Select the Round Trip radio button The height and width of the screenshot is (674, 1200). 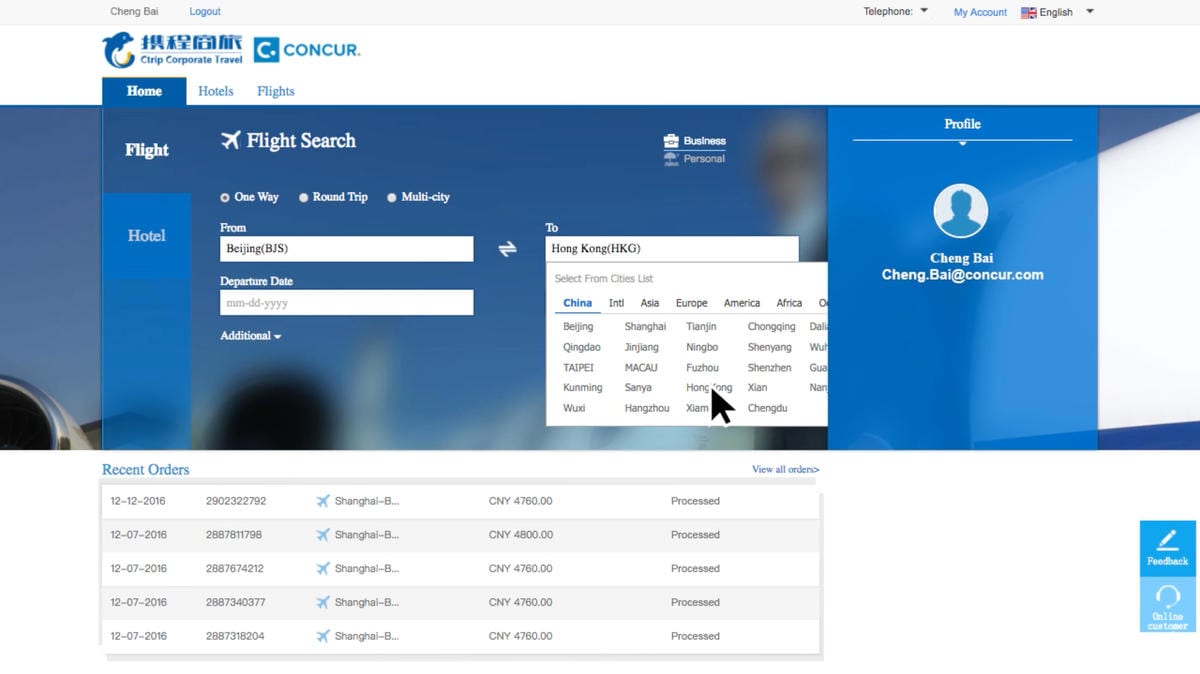click(304, 198)
